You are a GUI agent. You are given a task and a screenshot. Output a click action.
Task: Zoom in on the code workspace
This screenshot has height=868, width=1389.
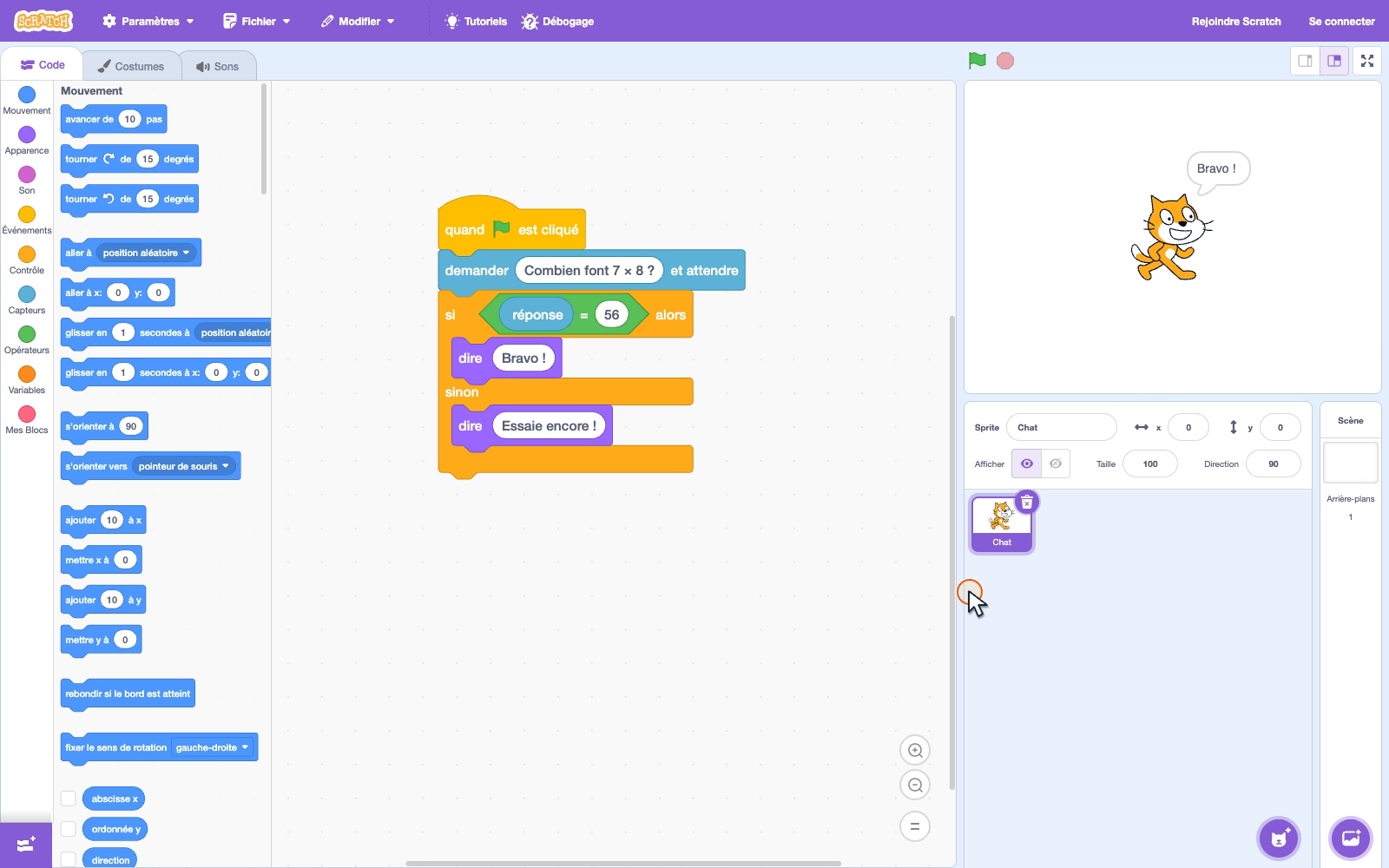click(x=915, y=751)
